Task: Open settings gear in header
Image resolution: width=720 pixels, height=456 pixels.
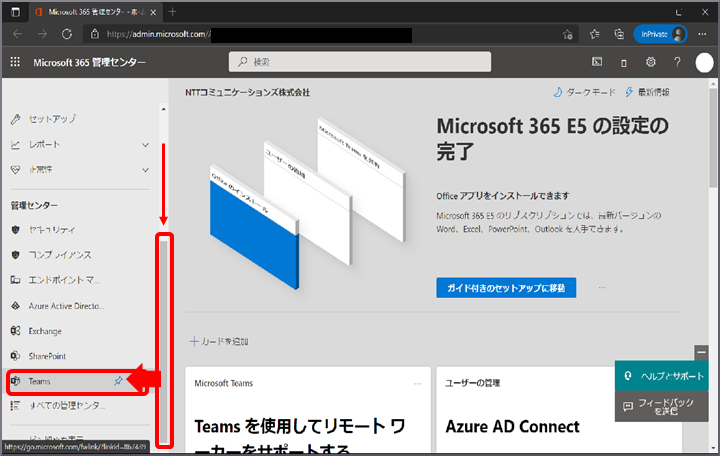Action: click(x=651, y=62)
